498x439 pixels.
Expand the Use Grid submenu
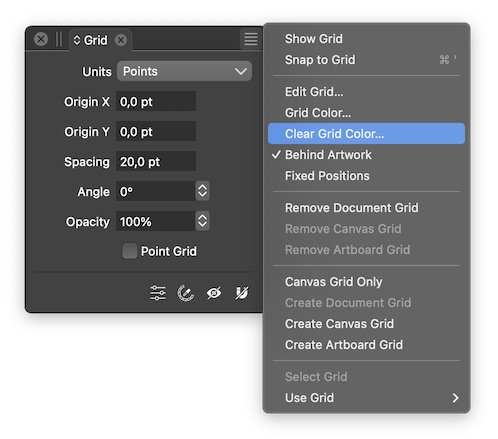point(366,398)
